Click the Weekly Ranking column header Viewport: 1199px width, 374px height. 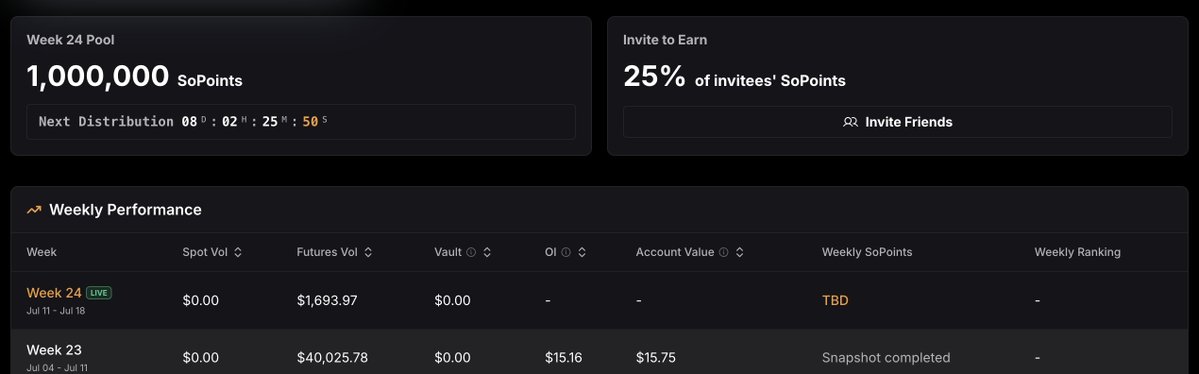pyautogui.click(x=1077, y=252)
